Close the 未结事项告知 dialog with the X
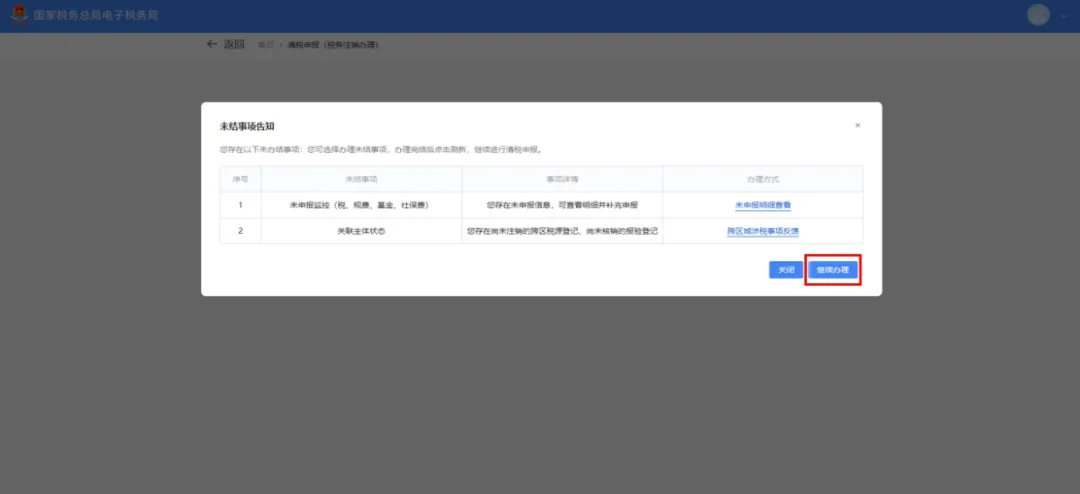 (858, 125)
